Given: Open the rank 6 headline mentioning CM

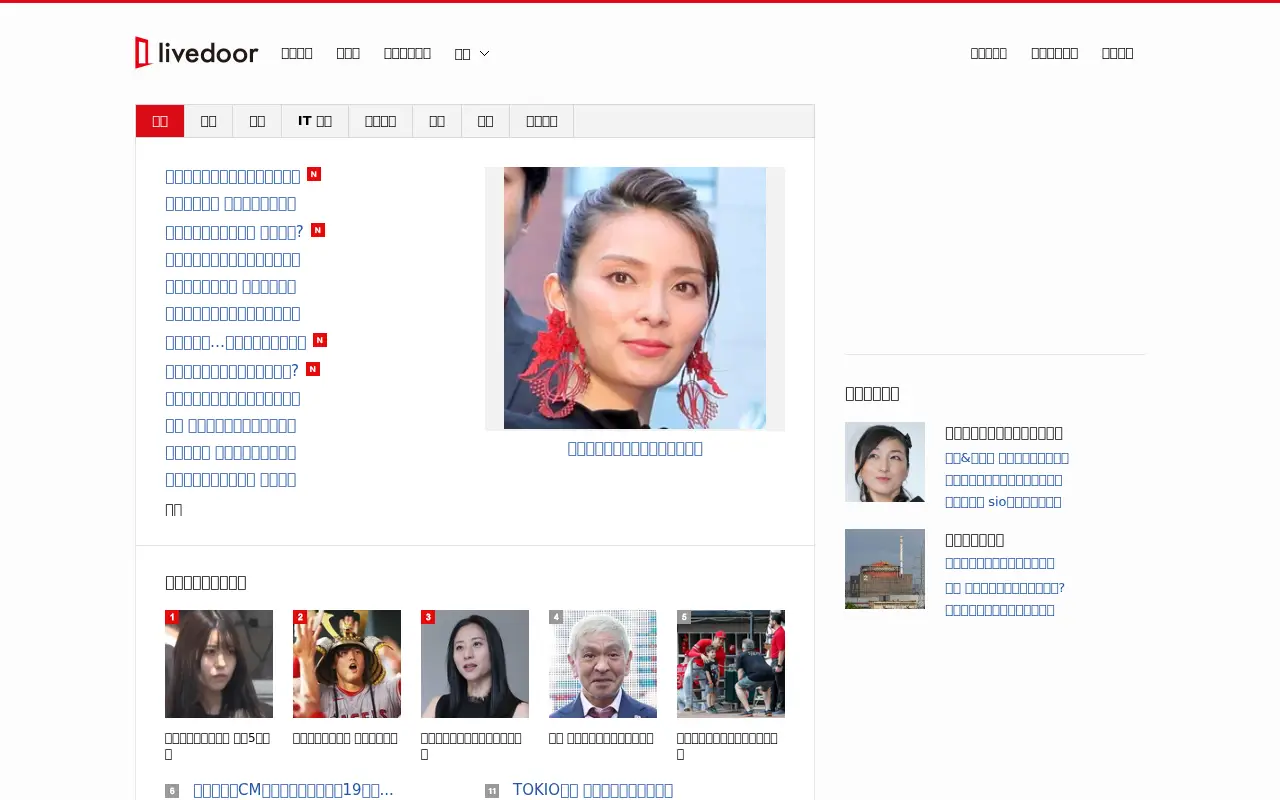Looking at the screenshot, I should pos(293,790).
